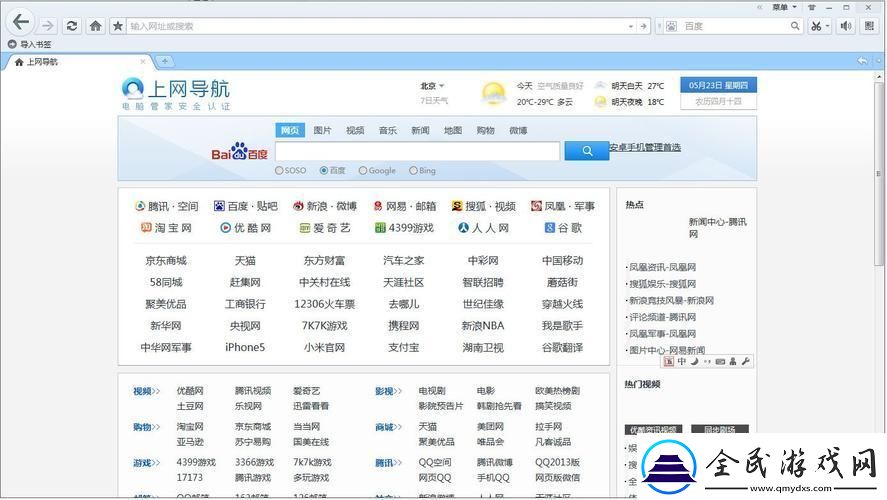The height and width of the screenshot is (500, 887).
Task: Open the 7日天气 forecast link
Action: [434, 100]
